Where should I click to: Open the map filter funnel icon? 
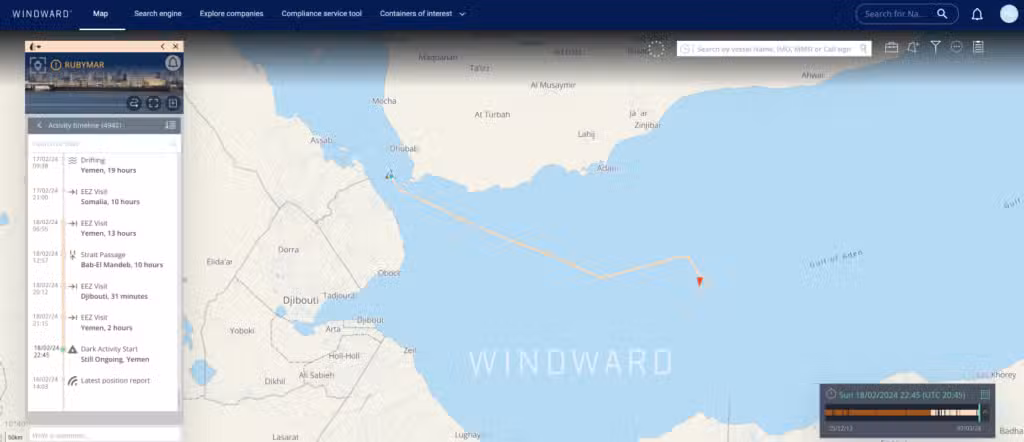[x=935, y=47]
